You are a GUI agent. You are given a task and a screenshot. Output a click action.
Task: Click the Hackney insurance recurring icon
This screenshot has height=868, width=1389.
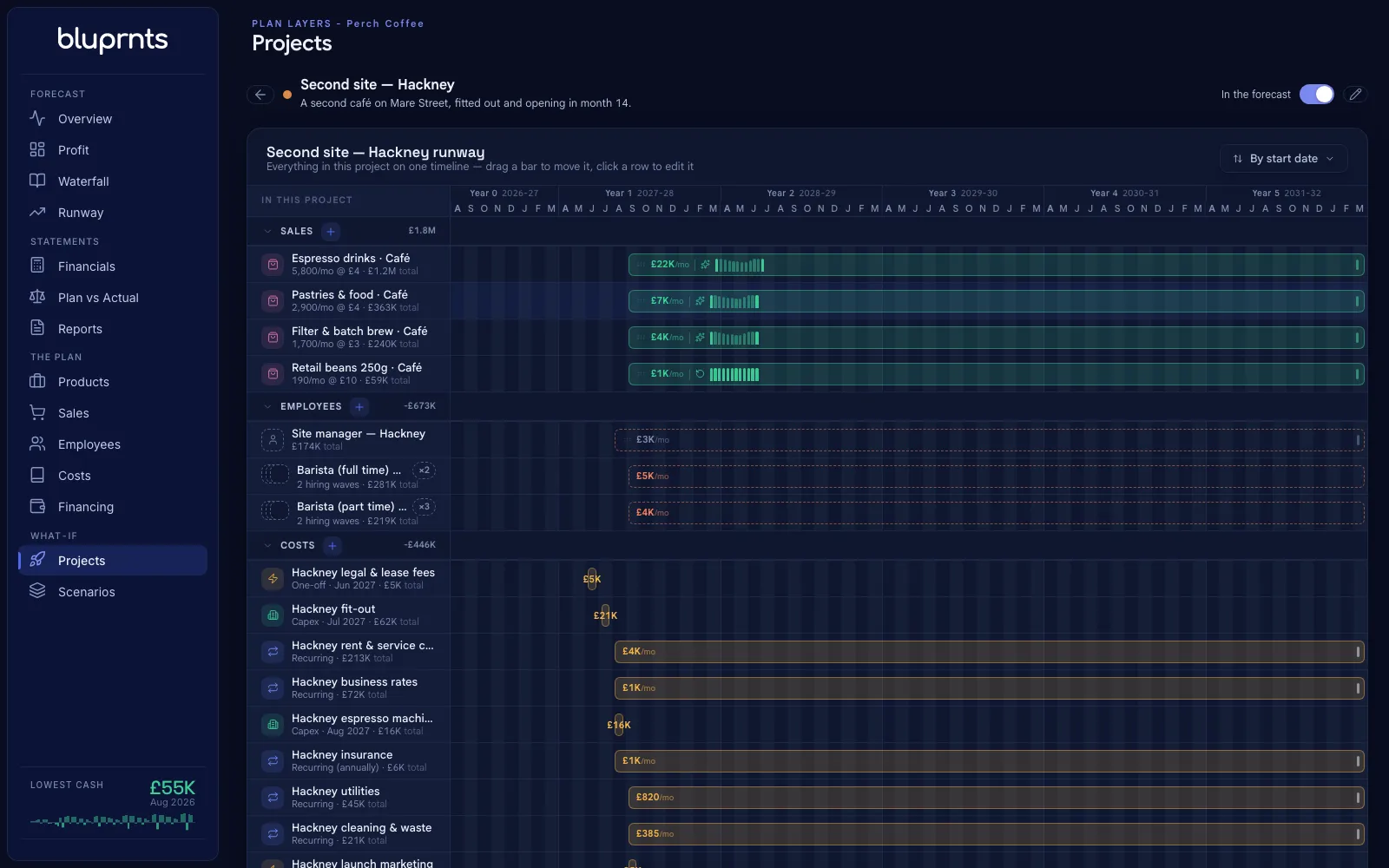point(273,761)
